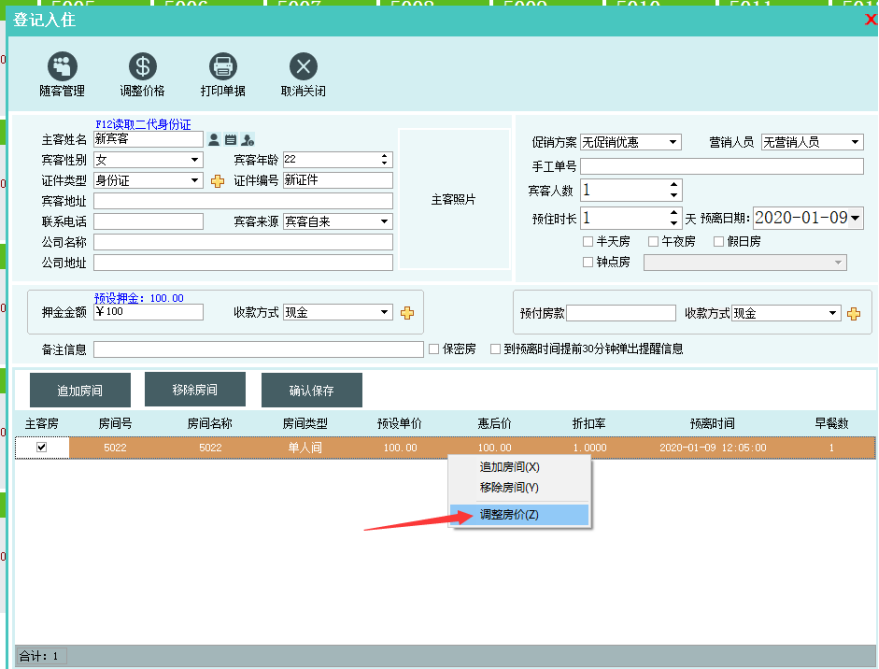Click the 主客照片 photo area

(x=454, y=199)
